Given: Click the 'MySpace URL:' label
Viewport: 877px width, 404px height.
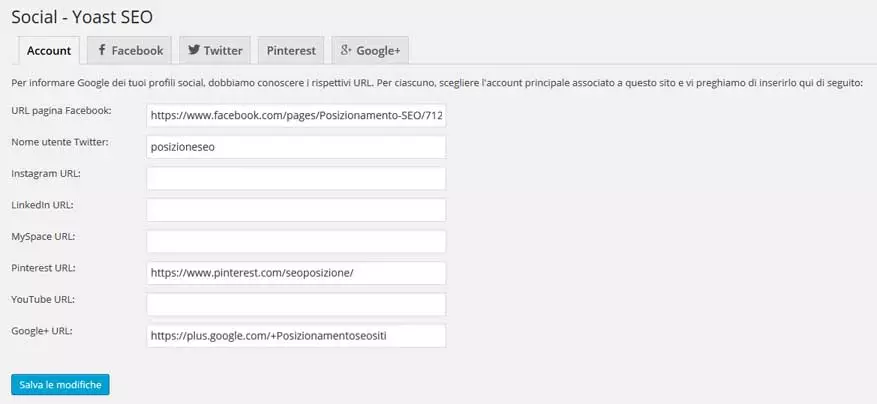Looking at the screenshot, I should (43, 236).
